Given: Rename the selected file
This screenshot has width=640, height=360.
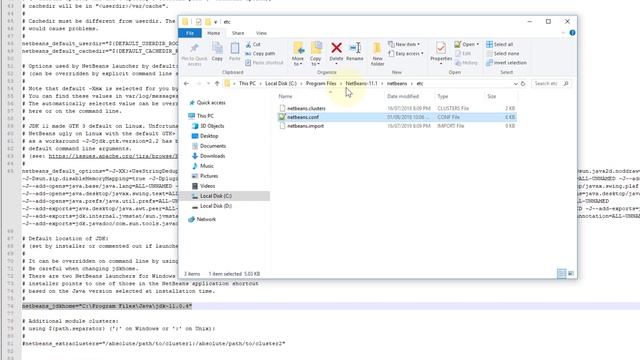Looking at the screenshot, I should [355, 52].
